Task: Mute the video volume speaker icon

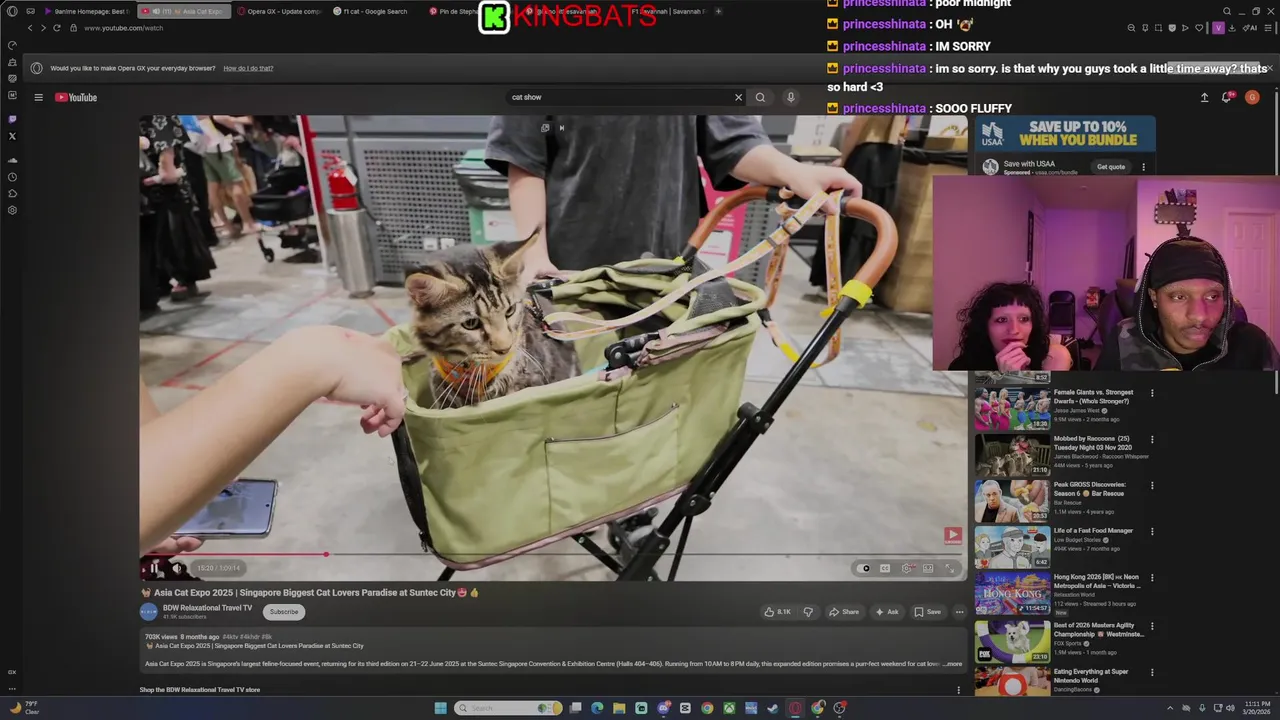Action: point(177,568)
